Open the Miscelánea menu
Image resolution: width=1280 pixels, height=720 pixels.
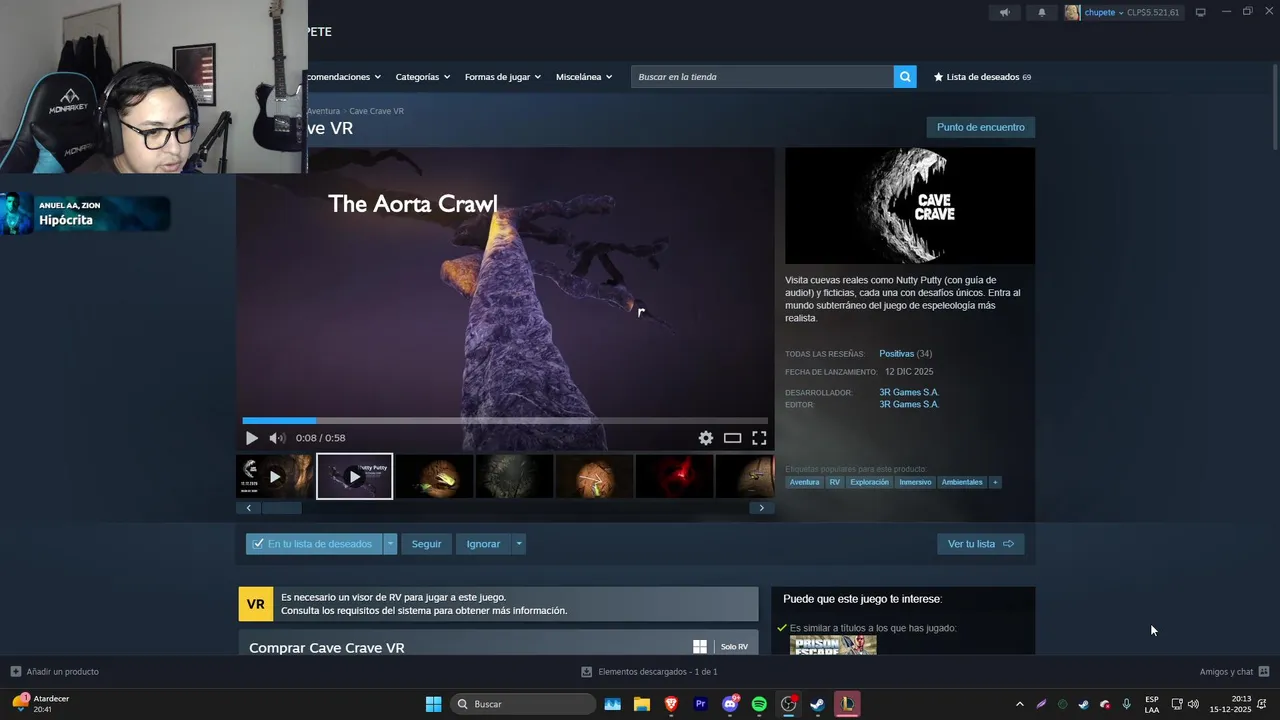pyautogui.click(x=584, y=77)
